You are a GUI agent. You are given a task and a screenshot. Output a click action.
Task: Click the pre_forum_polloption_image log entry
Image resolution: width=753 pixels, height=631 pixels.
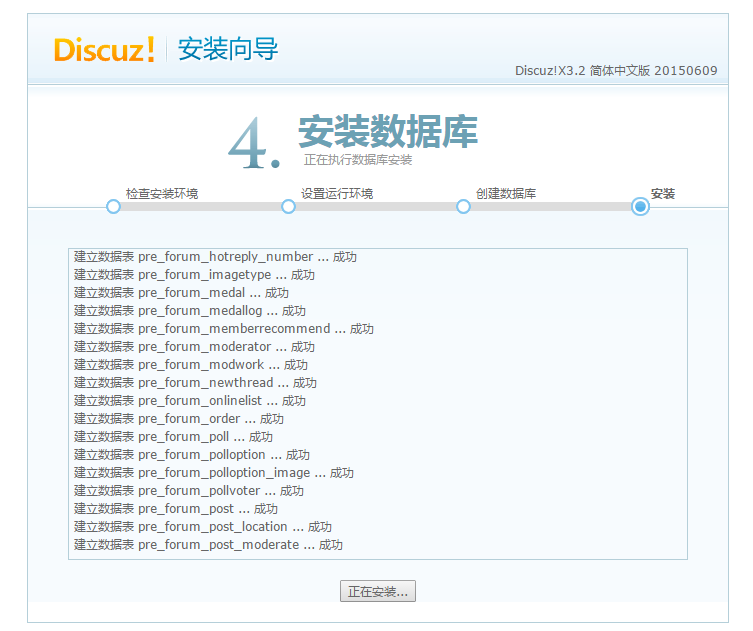tap(213, 473)
